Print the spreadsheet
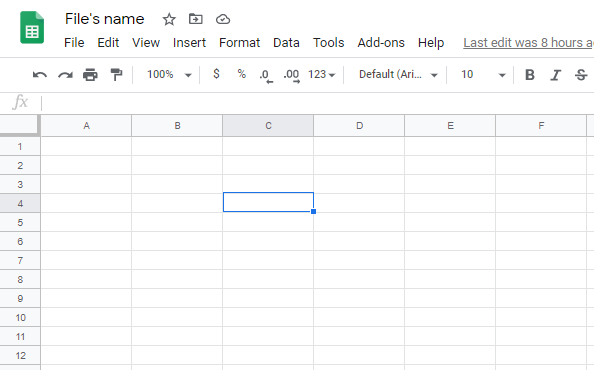594x370 pixels. point(90,75)
